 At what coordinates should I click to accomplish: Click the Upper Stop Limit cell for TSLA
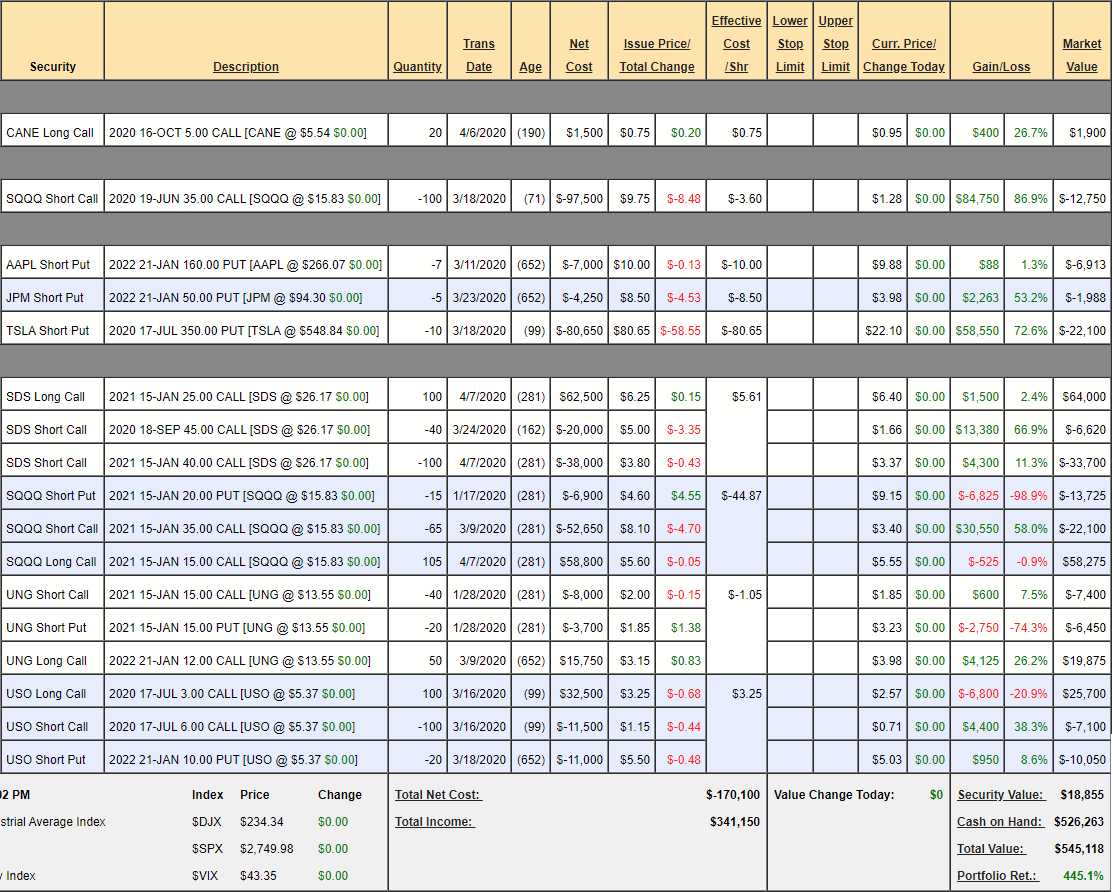[835, 331]
